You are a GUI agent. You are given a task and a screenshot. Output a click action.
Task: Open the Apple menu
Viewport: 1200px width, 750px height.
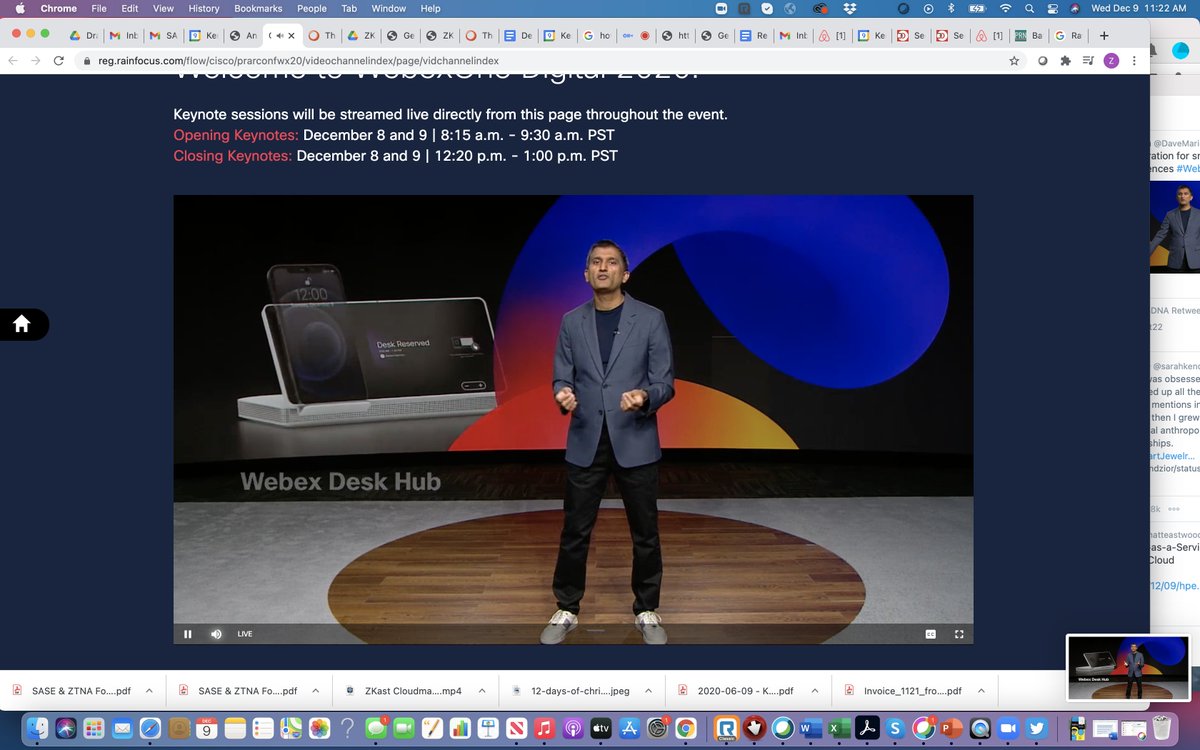[x=18, y=8]
